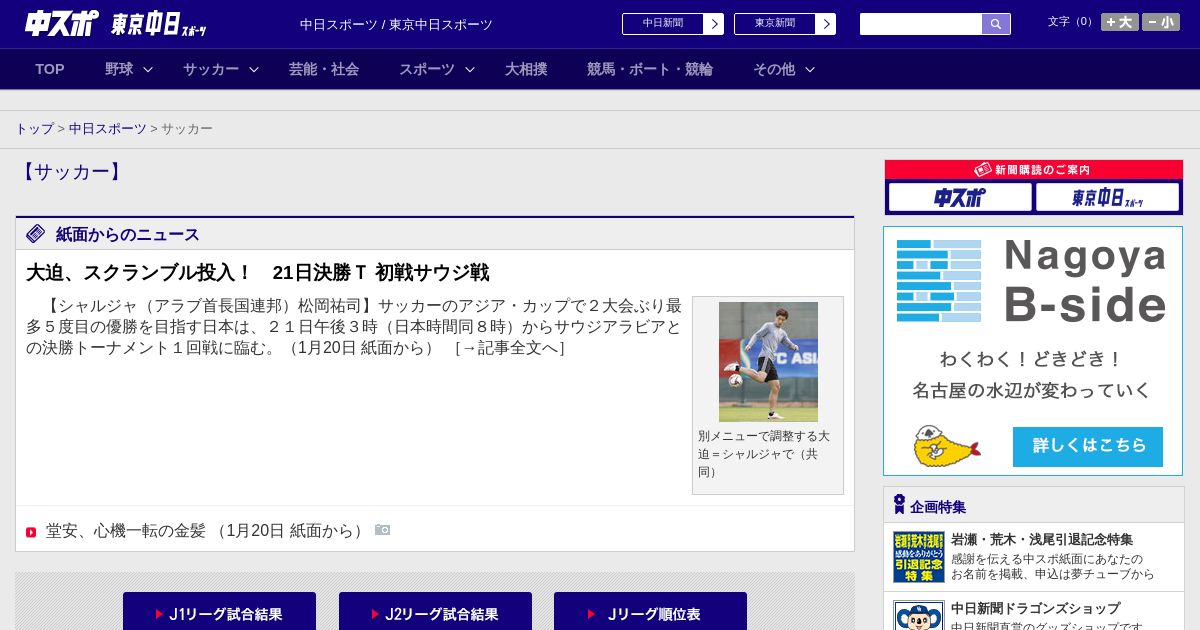Expand the chevron next to その他
The width and height of the screenshot is (1200, 630).
[x=810, y=69]
